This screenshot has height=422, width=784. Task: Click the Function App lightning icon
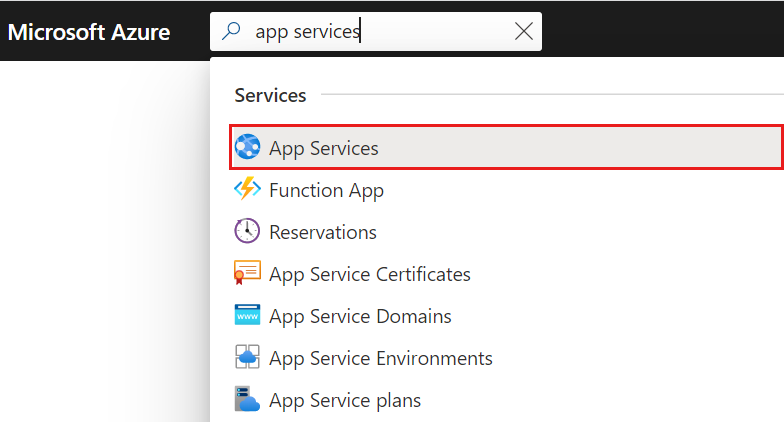(x=247, y=190)
